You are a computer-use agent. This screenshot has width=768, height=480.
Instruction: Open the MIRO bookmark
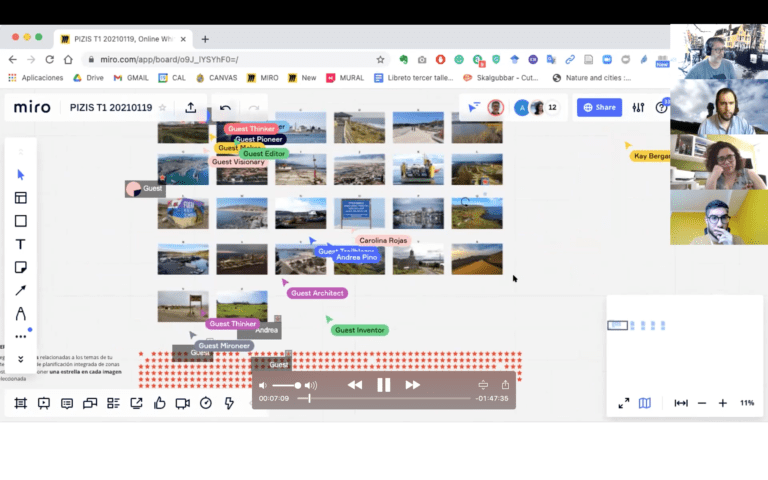[x=263, y=78]
